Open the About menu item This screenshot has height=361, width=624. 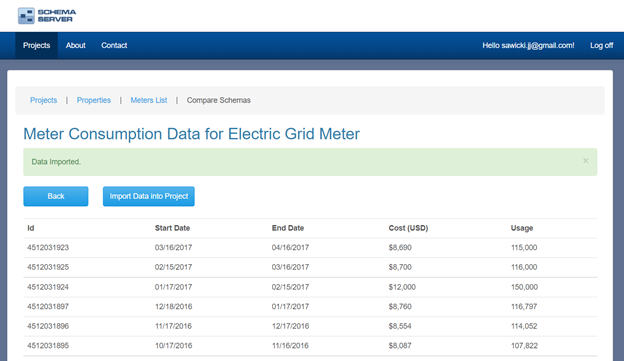pos(76,45)
